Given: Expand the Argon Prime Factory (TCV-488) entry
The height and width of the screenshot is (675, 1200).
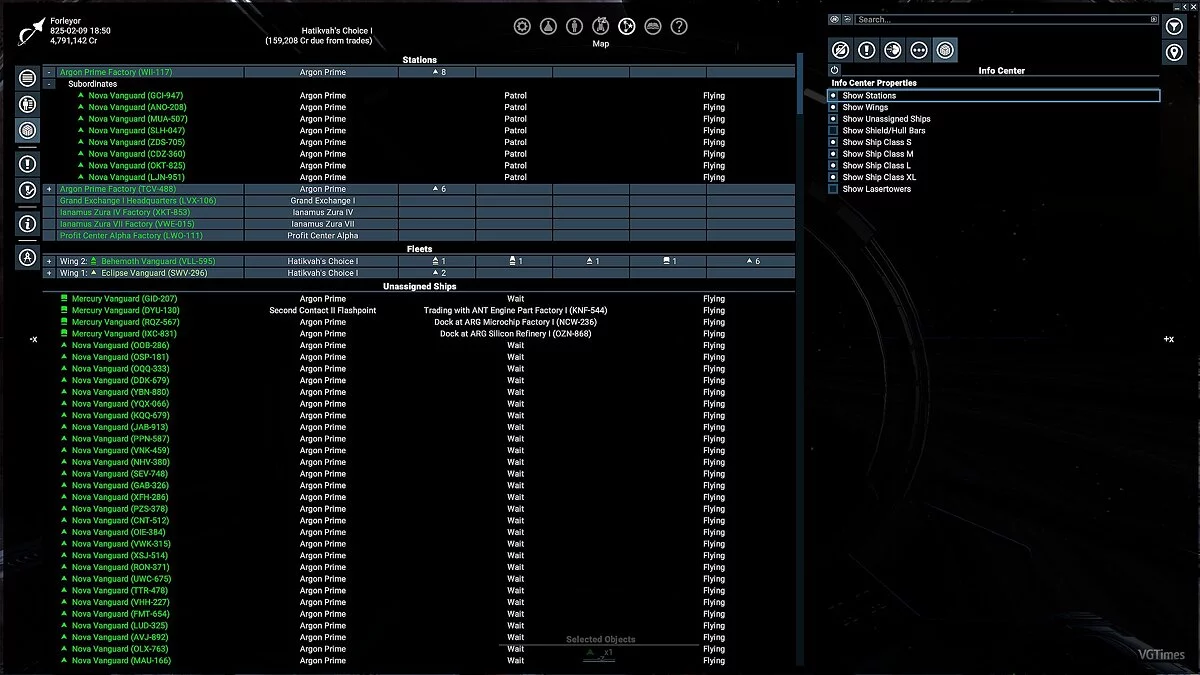Looking at the screenshot, I should pos(47,188).
